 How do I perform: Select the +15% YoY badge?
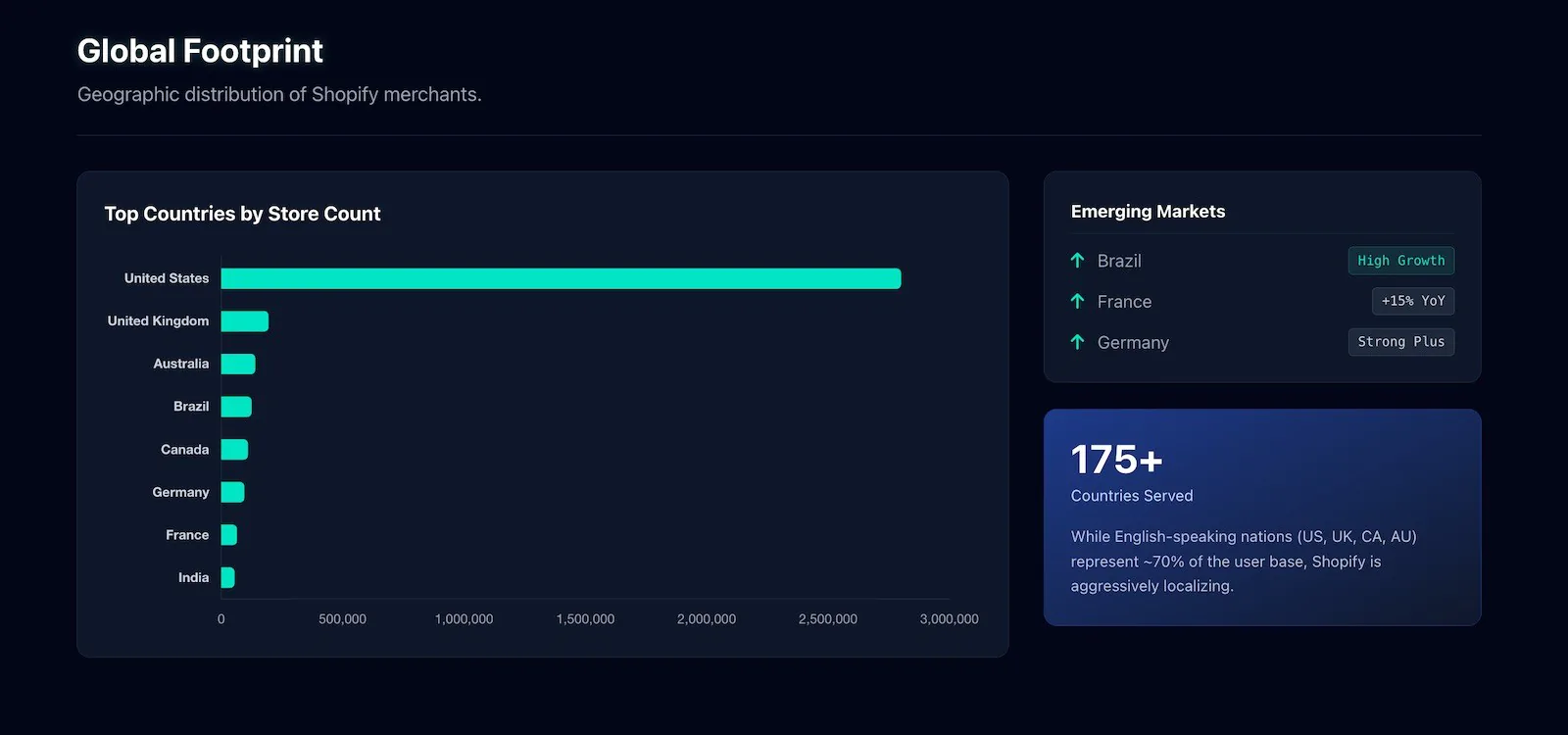coord(1413,301)
